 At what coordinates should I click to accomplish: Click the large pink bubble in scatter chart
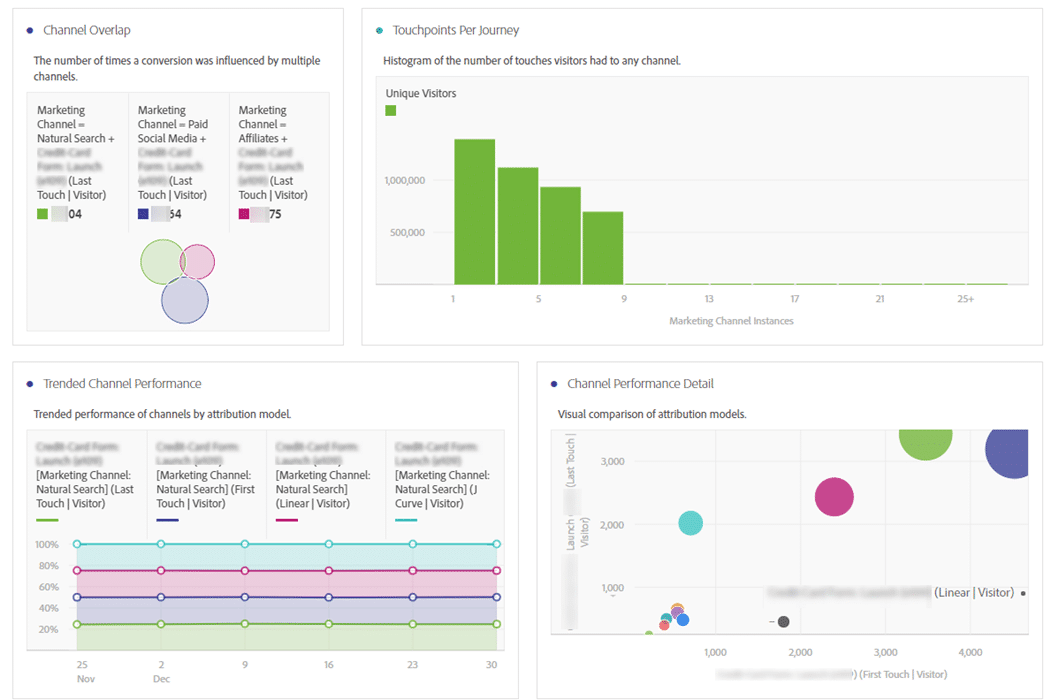(x=834, y=497)
